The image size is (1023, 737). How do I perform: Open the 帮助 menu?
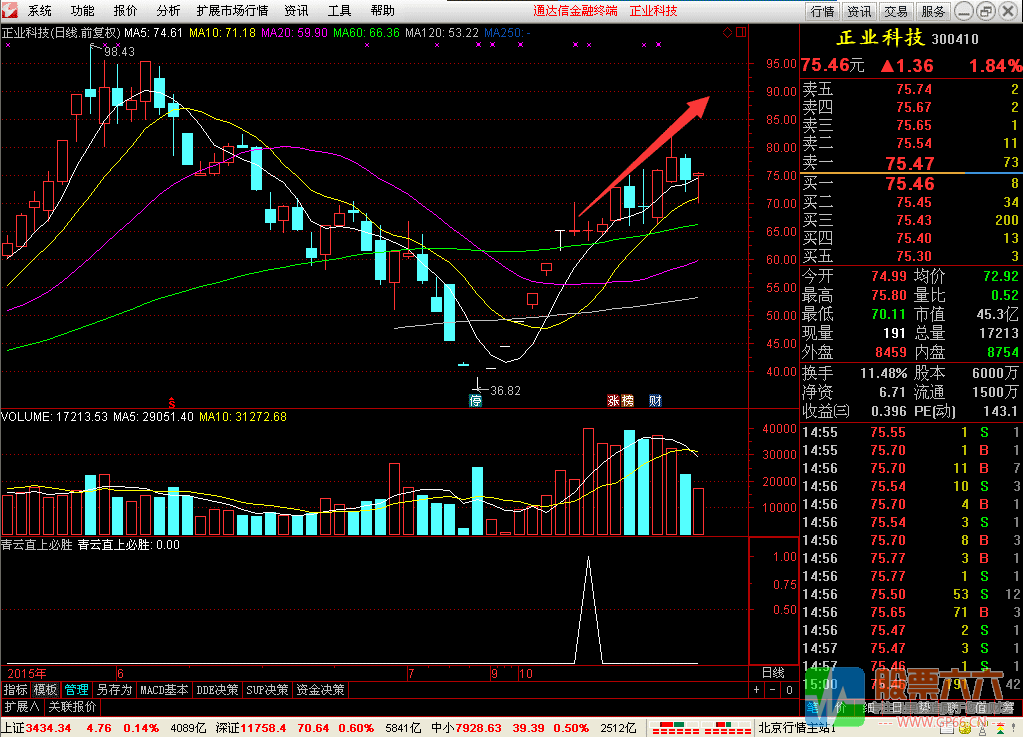pyautogui.click(x=382, y=10)
